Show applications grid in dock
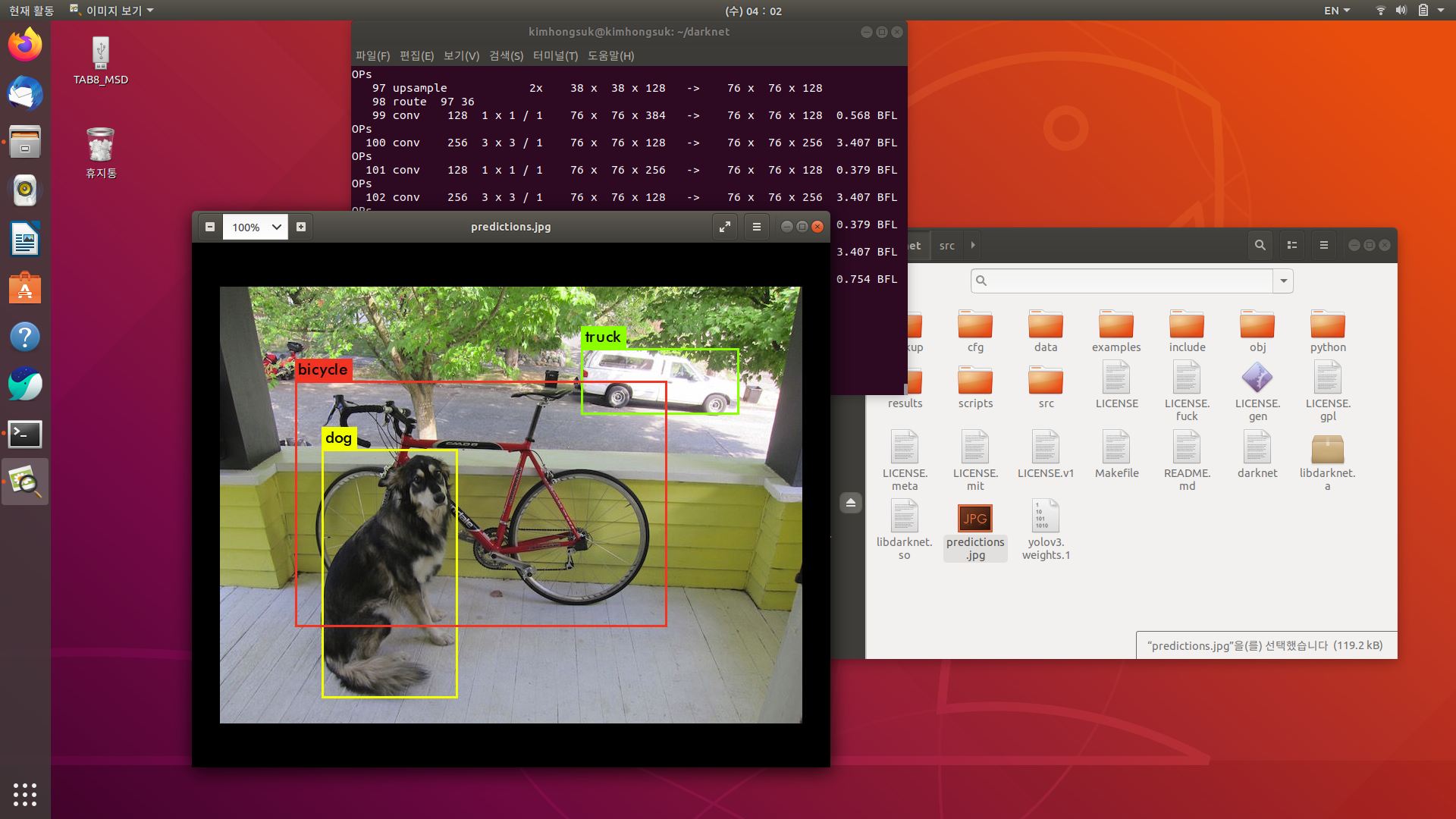This screenshot has height=819, width=1456. click(x=25, y=794)
